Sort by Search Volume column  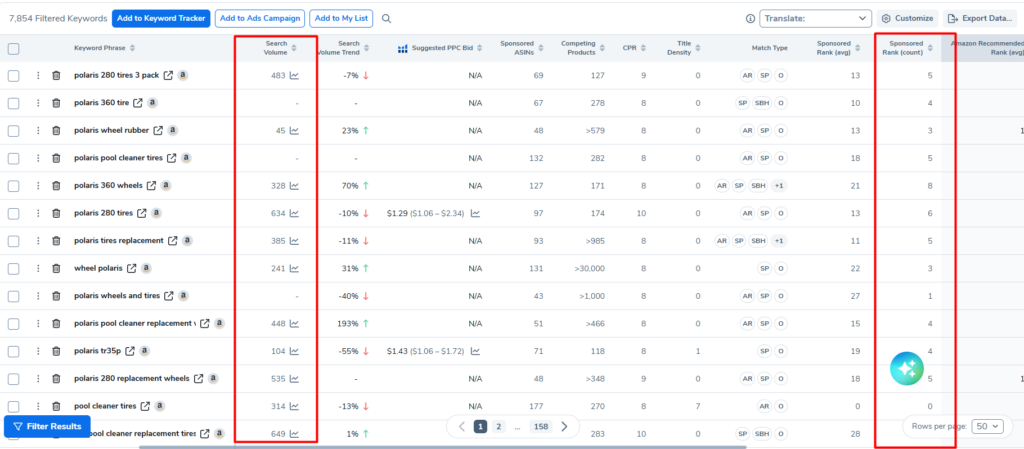pyautogui.click(x=294, y=48)
